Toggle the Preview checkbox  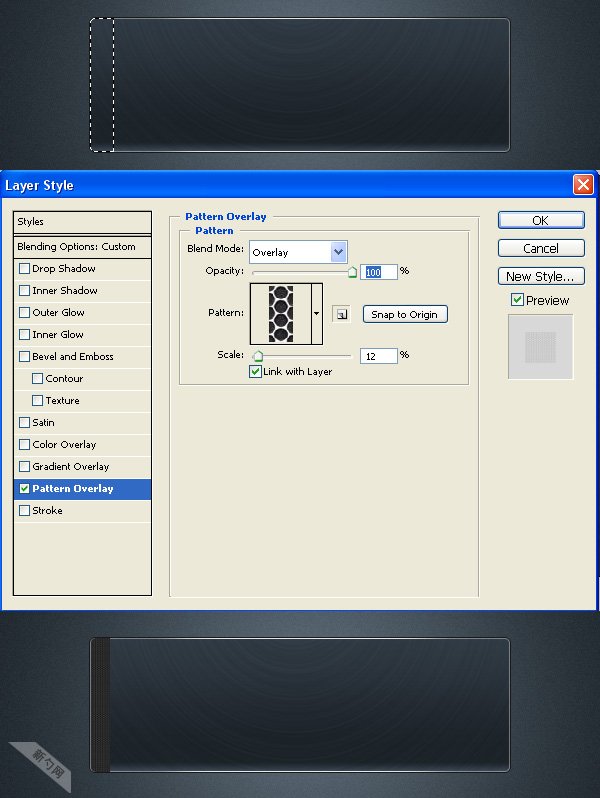point(517,300)
